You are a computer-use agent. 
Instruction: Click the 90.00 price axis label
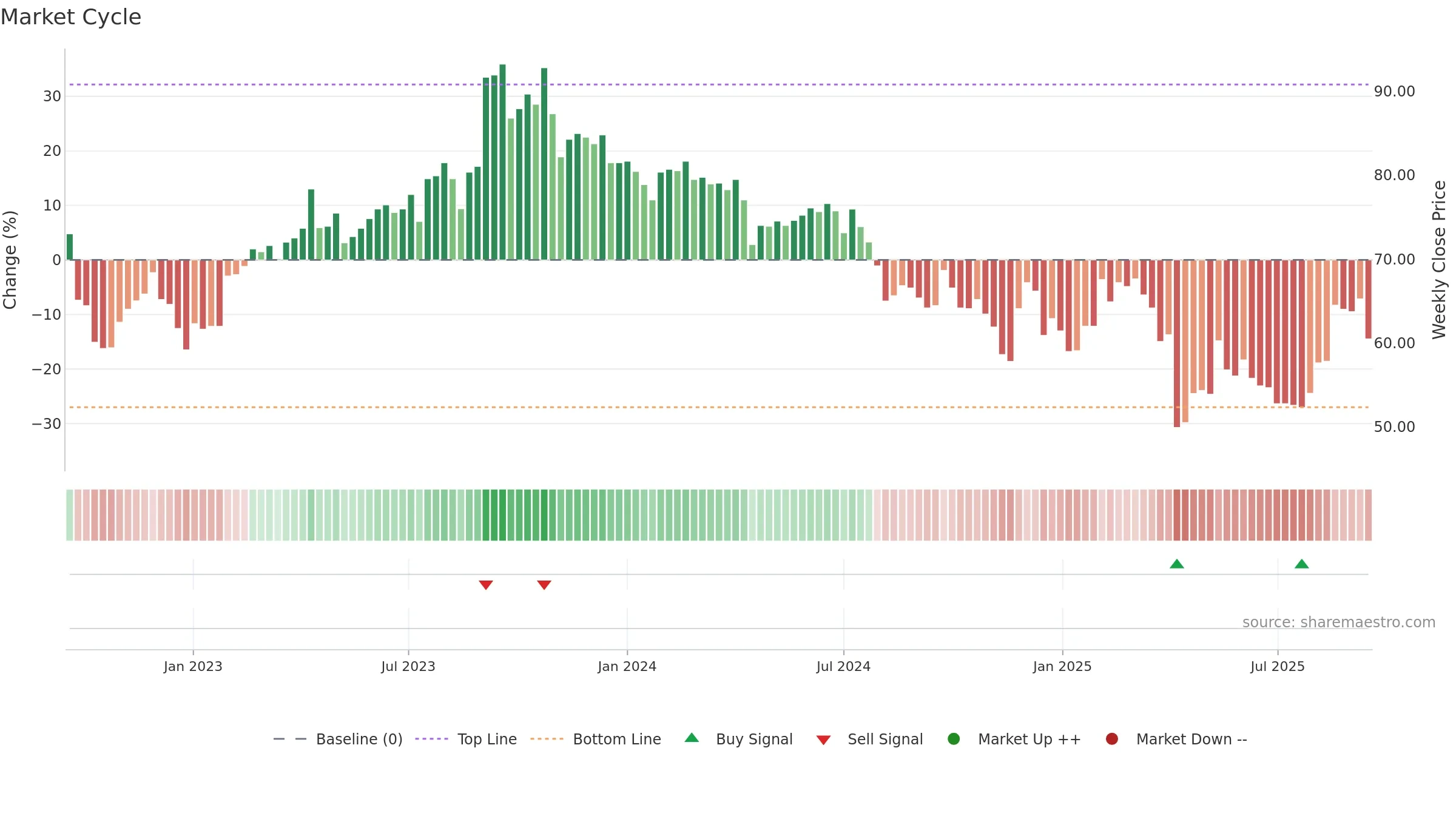1394,91
